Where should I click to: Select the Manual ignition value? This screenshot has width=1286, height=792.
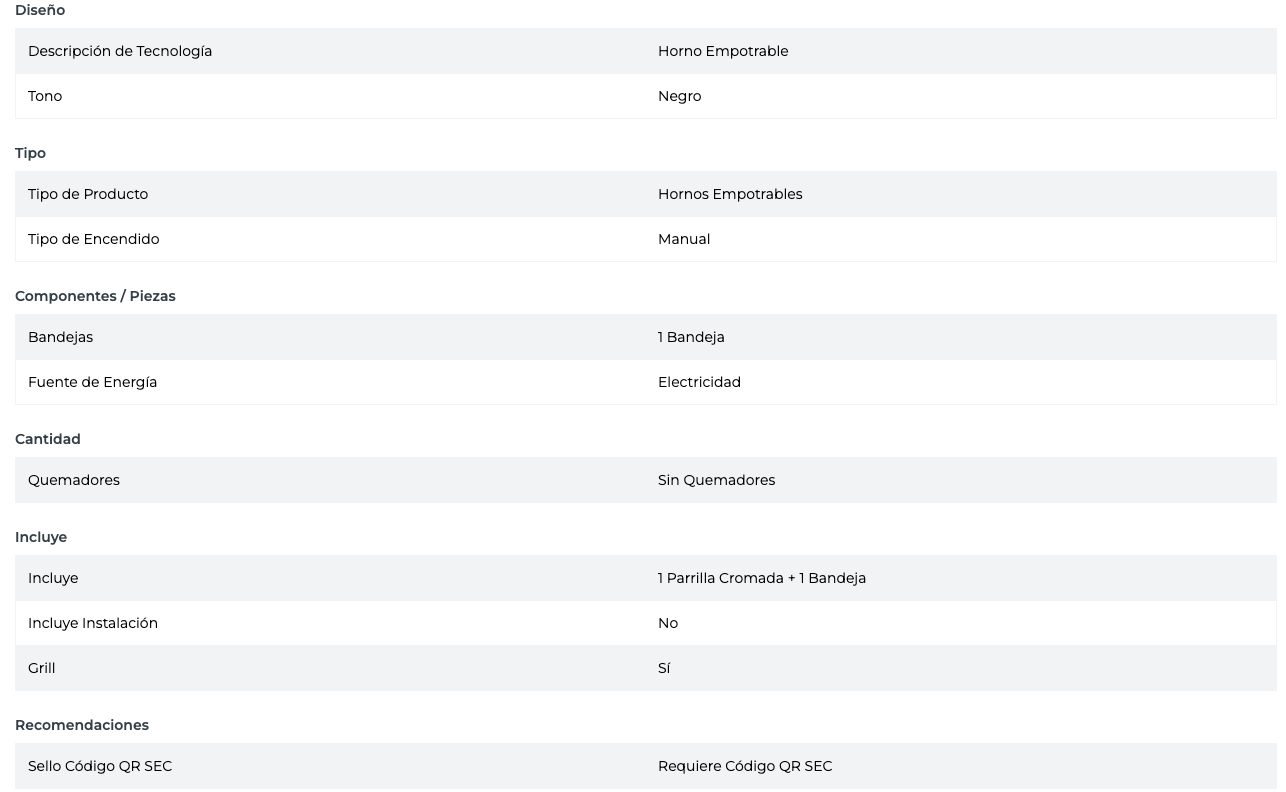coord(684,239)
